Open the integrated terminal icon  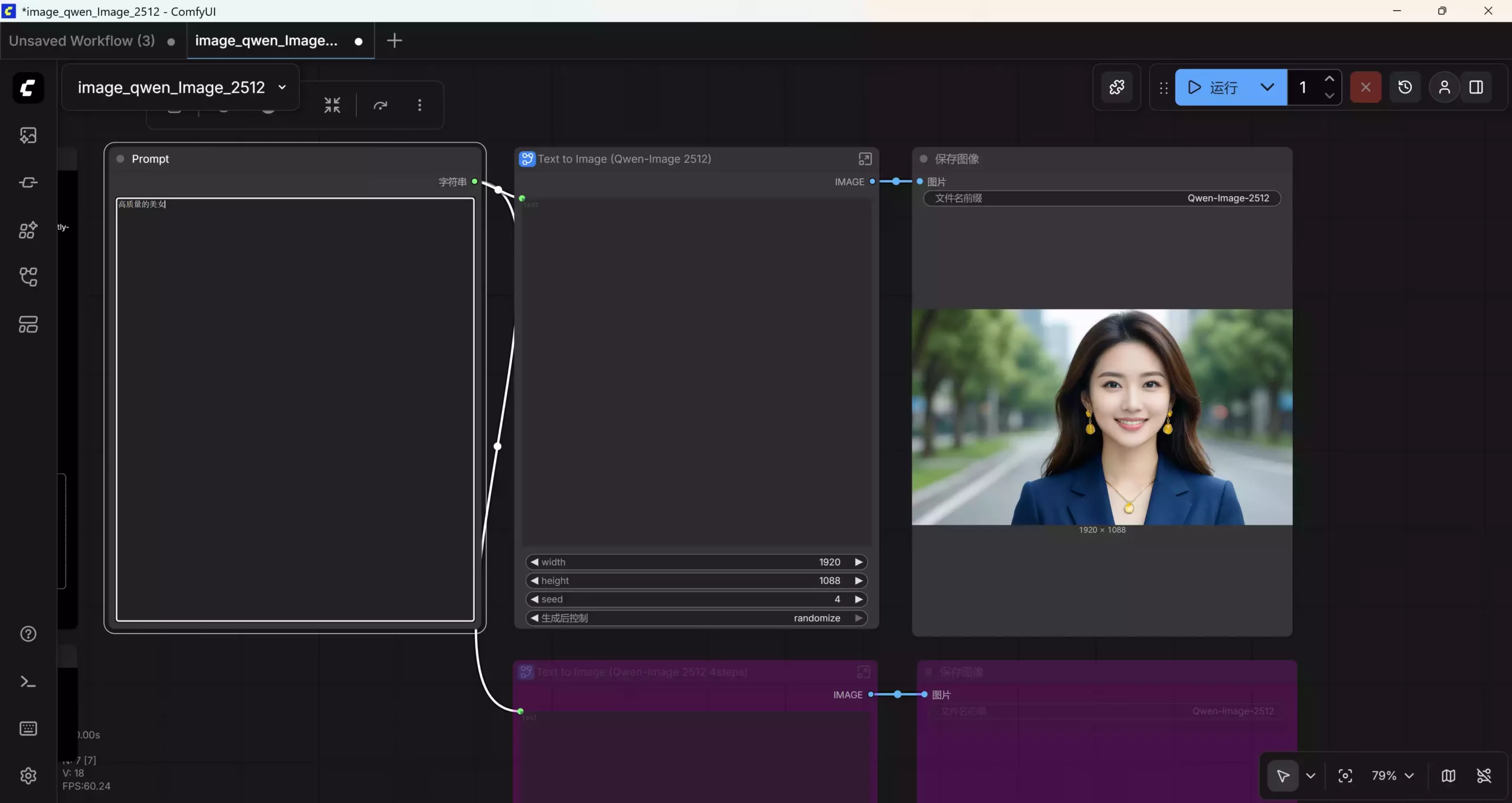coord(28,682)
